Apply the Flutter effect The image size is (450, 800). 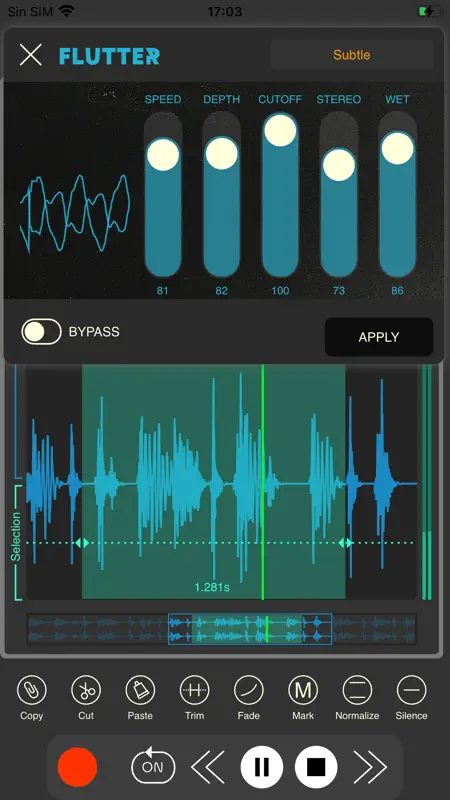(x=379, y=337)
